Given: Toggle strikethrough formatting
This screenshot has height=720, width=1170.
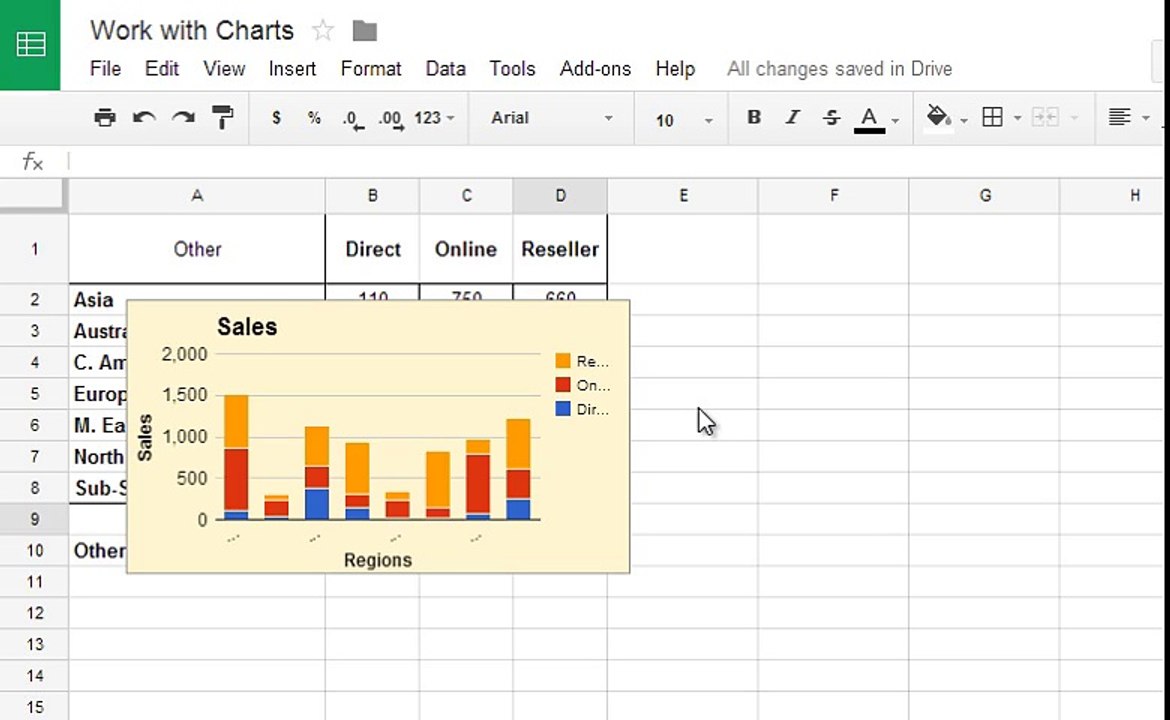Looking at the screenshot, I should click(x=831, y=117).
